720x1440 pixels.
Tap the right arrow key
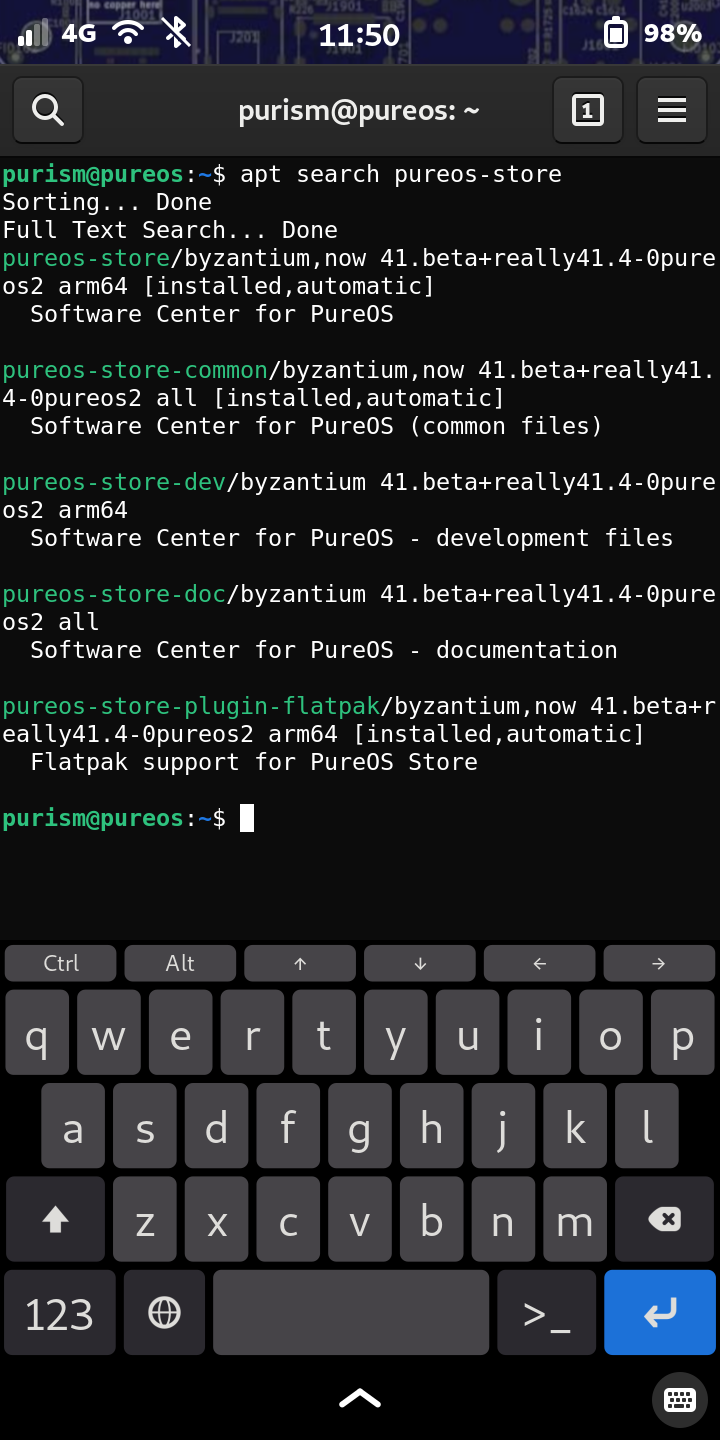659,963
